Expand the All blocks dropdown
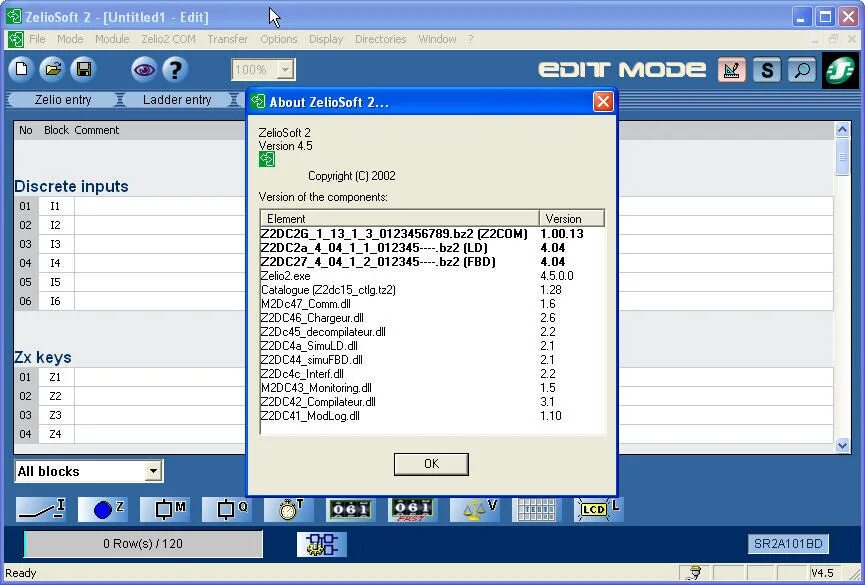 coord(153,471)
